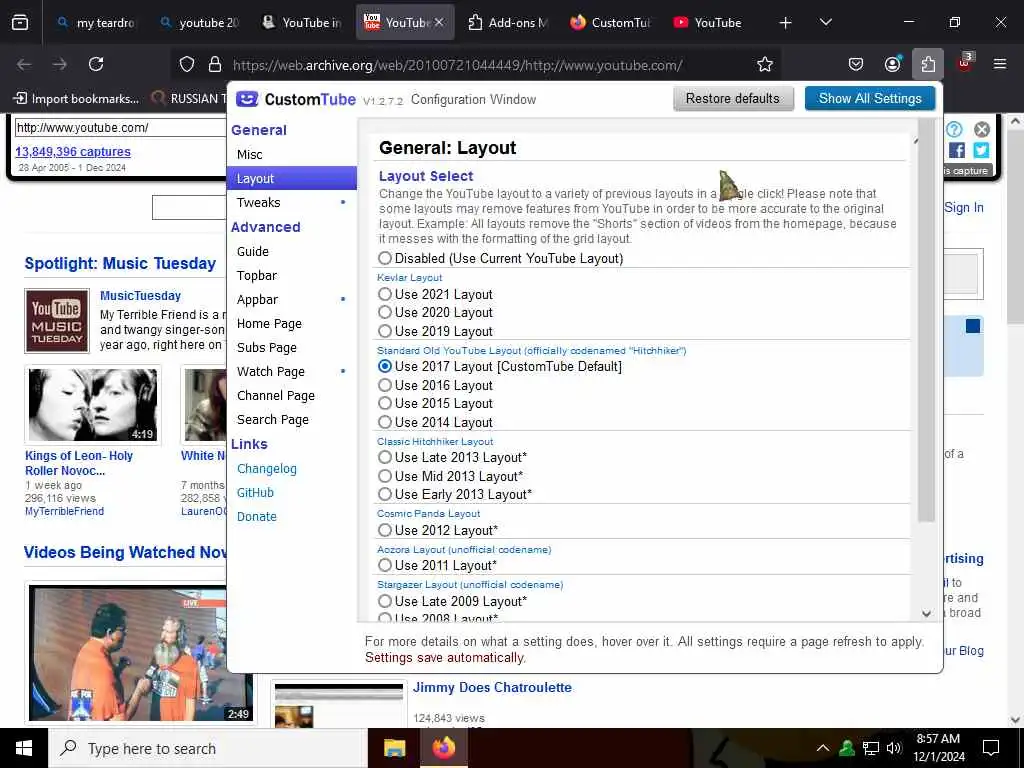1024x768 pixels.
Task: Open the Donate link
Action: tap(257, 517)
